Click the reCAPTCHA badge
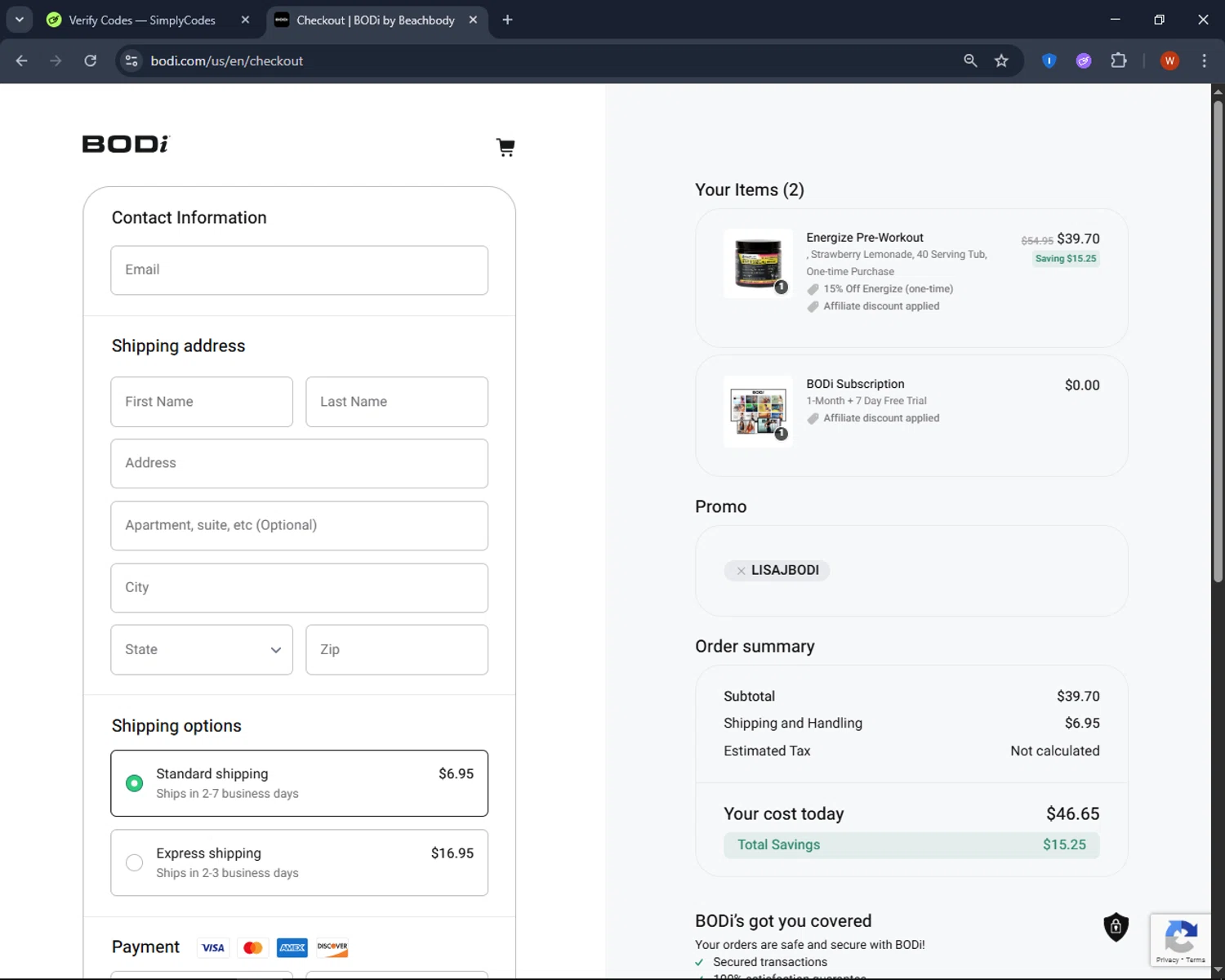Viewport: 1225px width, 980px height. (1180, 941)
